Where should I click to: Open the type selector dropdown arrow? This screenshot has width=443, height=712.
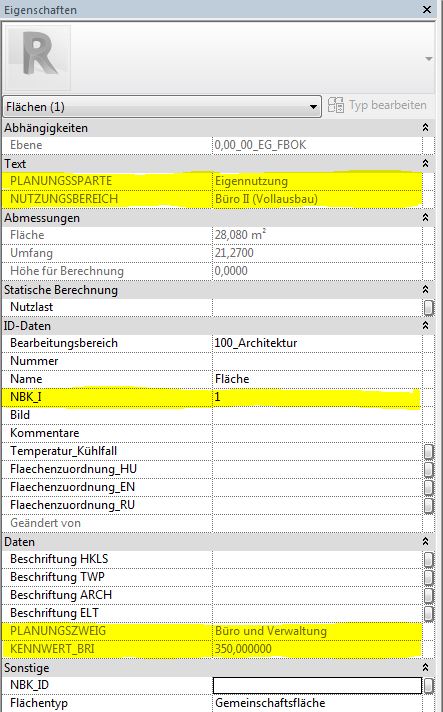click(428, 59)
